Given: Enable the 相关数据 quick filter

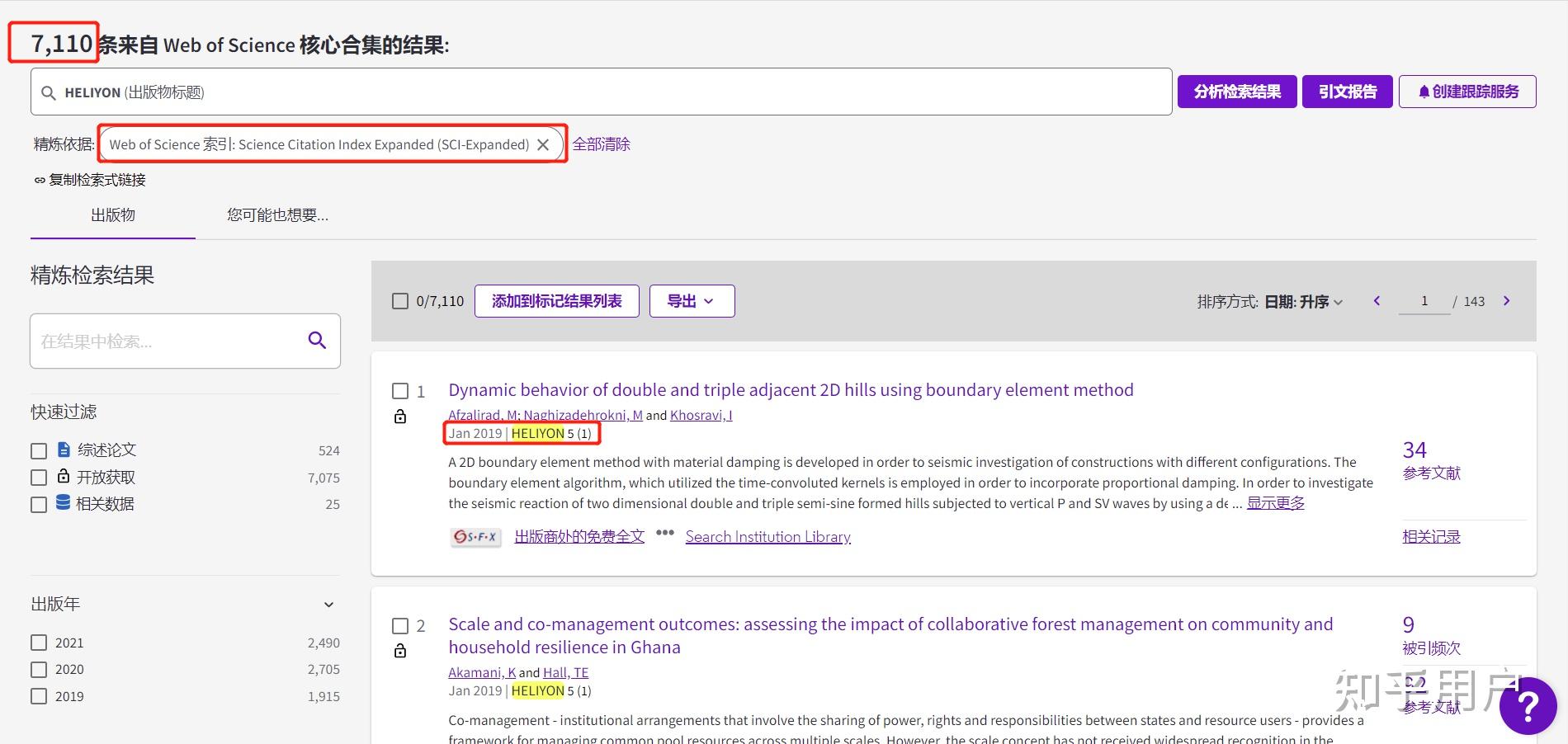Looking at the screenshot, I should click(x=39, y=505).
